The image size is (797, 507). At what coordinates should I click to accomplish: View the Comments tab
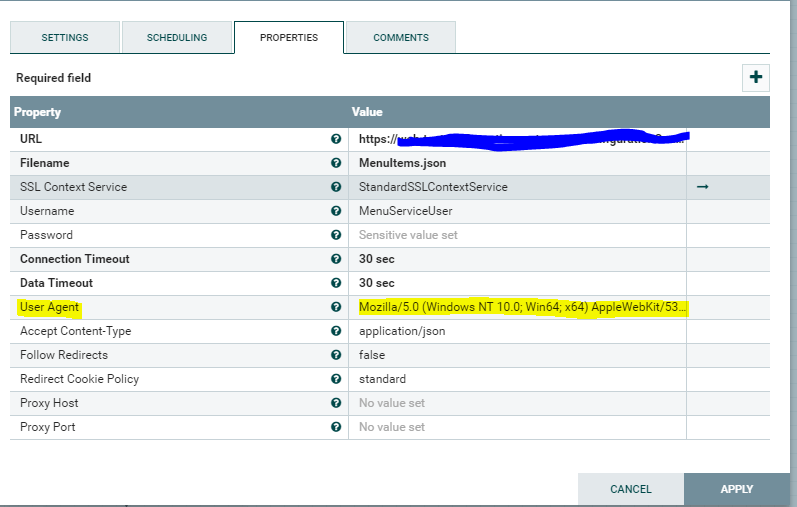pos(401,37)
